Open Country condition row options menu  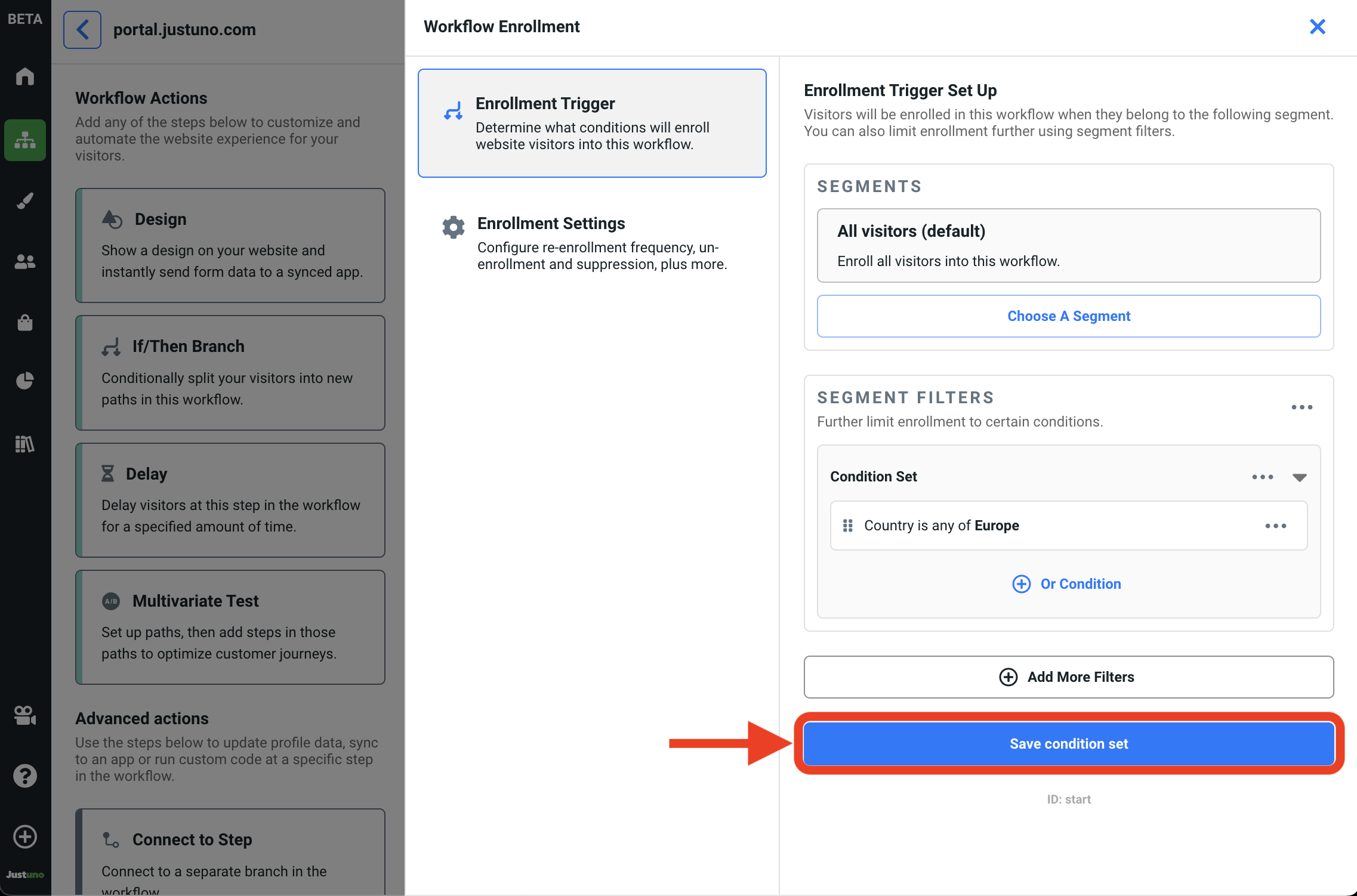[1275, 526]
